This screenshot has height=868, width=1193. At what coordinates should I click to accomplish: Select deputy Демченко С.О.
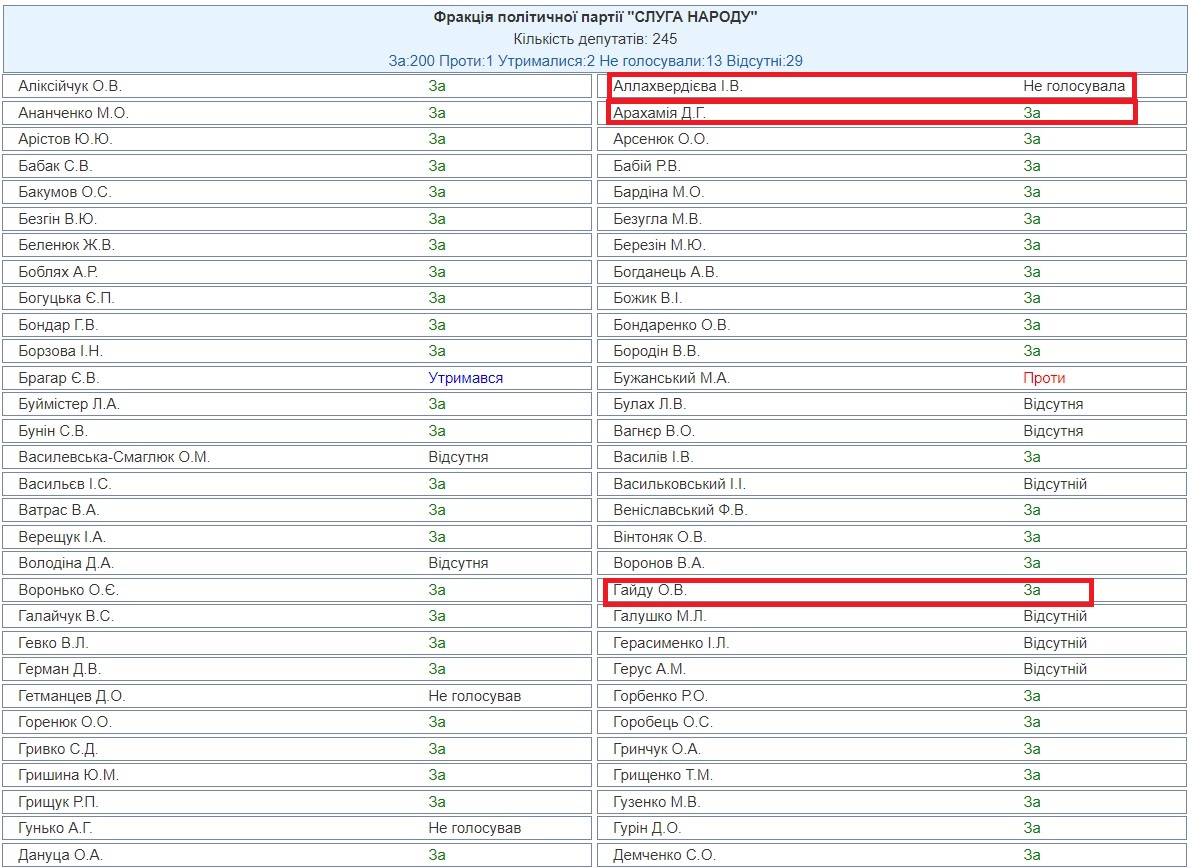click(x=662, y=855)
